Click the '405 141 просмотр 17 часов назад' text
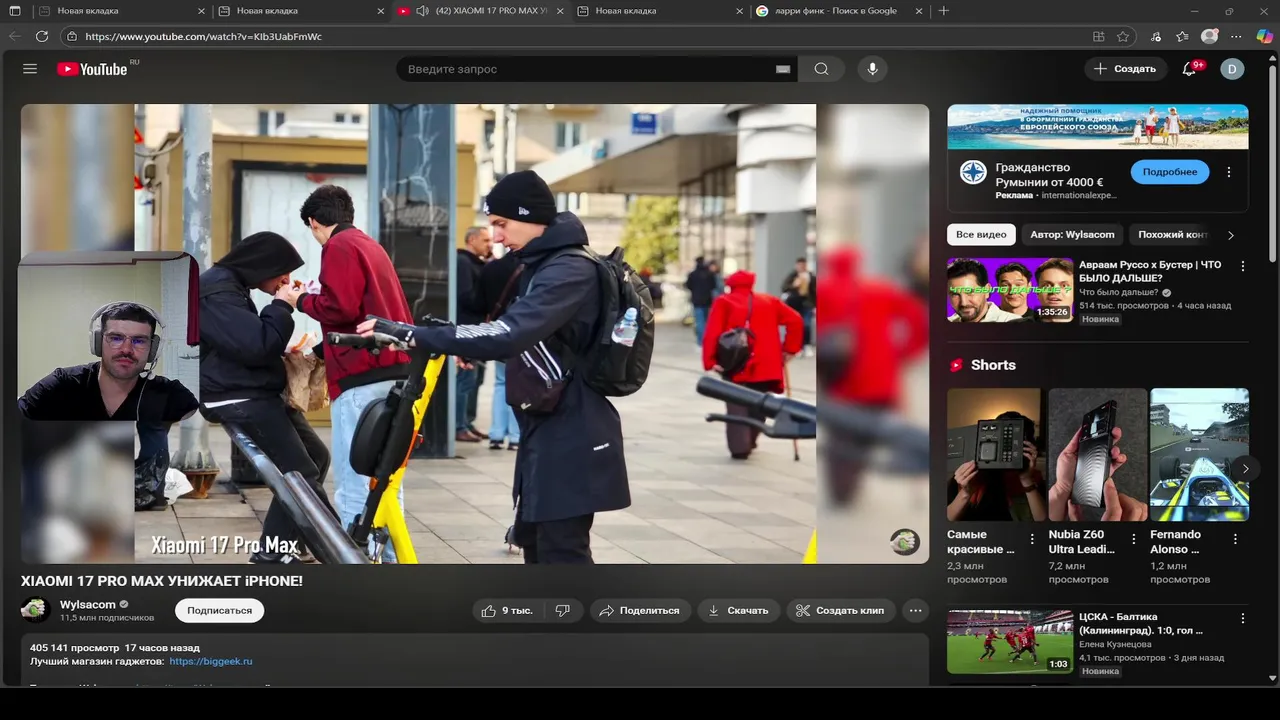Image resolution: width=1280 pixels, height=720 pixels. (115, 647)
